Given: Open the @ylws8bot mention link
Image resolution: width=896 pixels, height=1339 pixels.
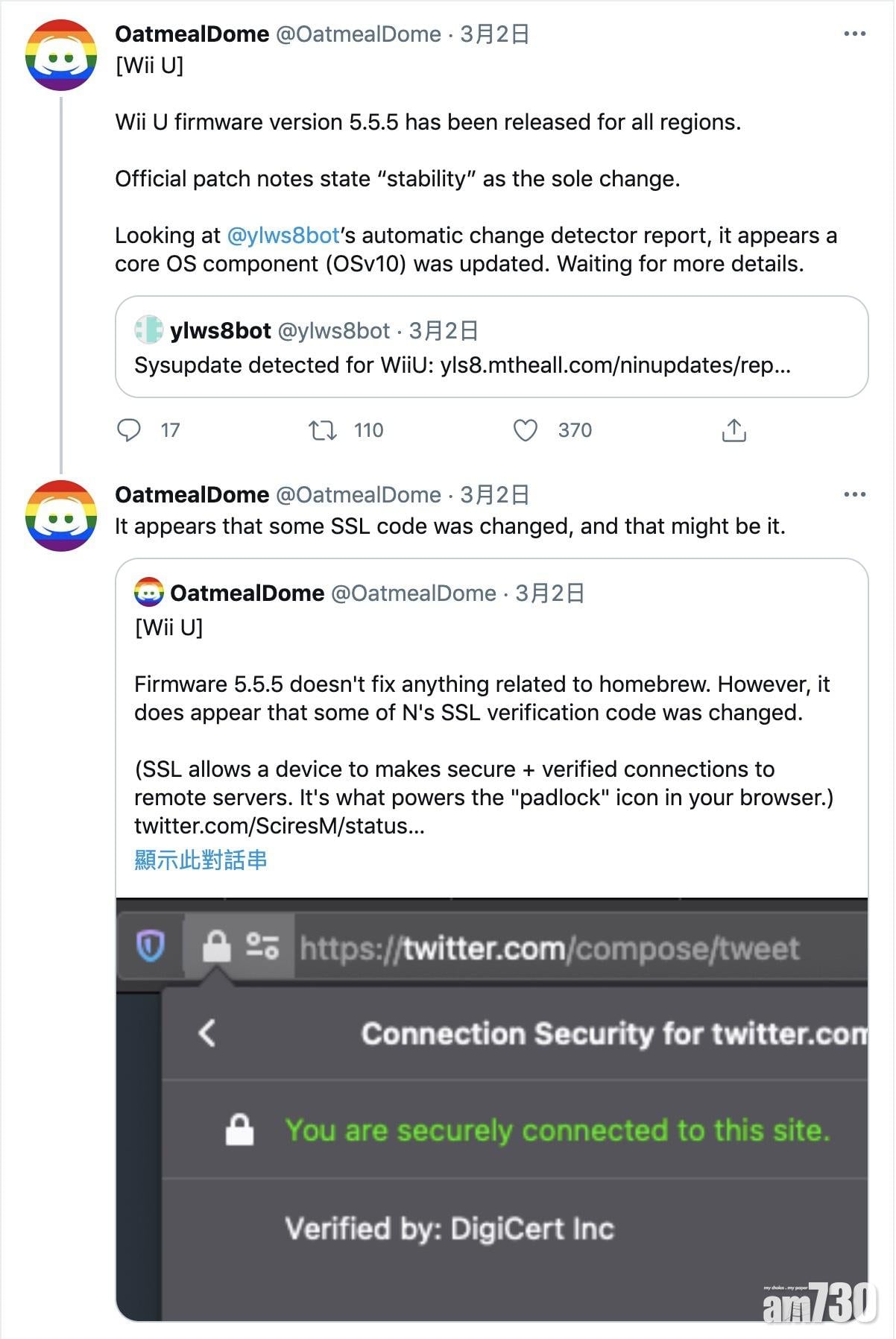Looking at the screenshot, I should [283, 236].
